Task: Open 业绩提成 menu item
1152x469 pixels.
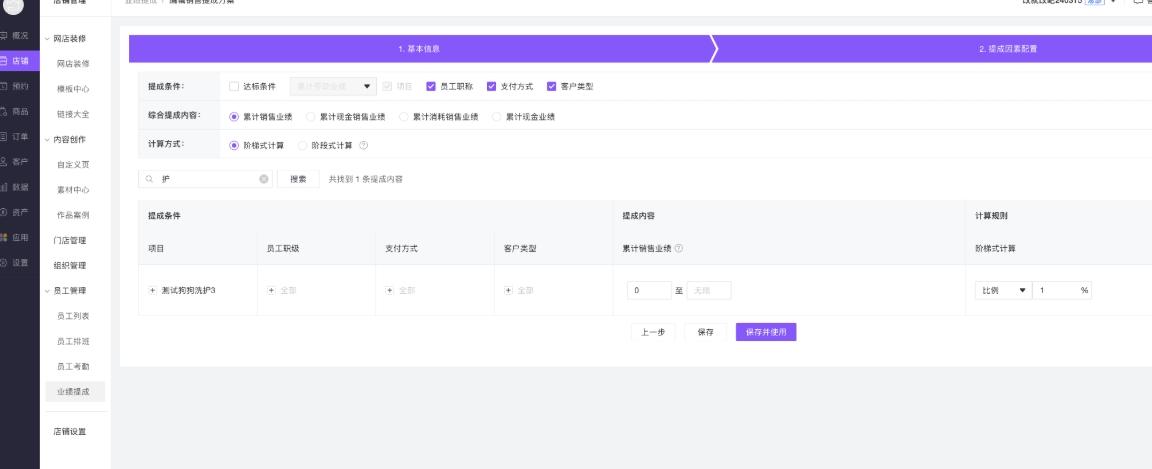Action: [x=73, y=391]
